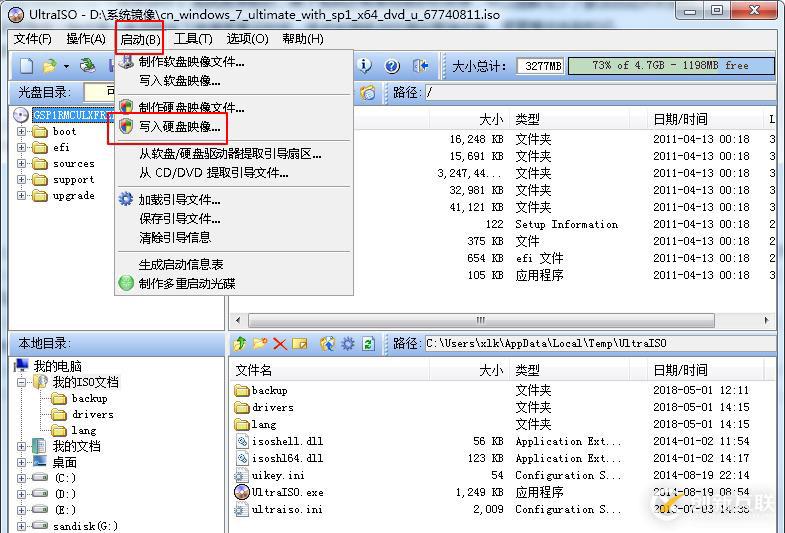Select the drivers folder under 我的ISO文档
Screen dimensions: 785x533
(93, 415)
